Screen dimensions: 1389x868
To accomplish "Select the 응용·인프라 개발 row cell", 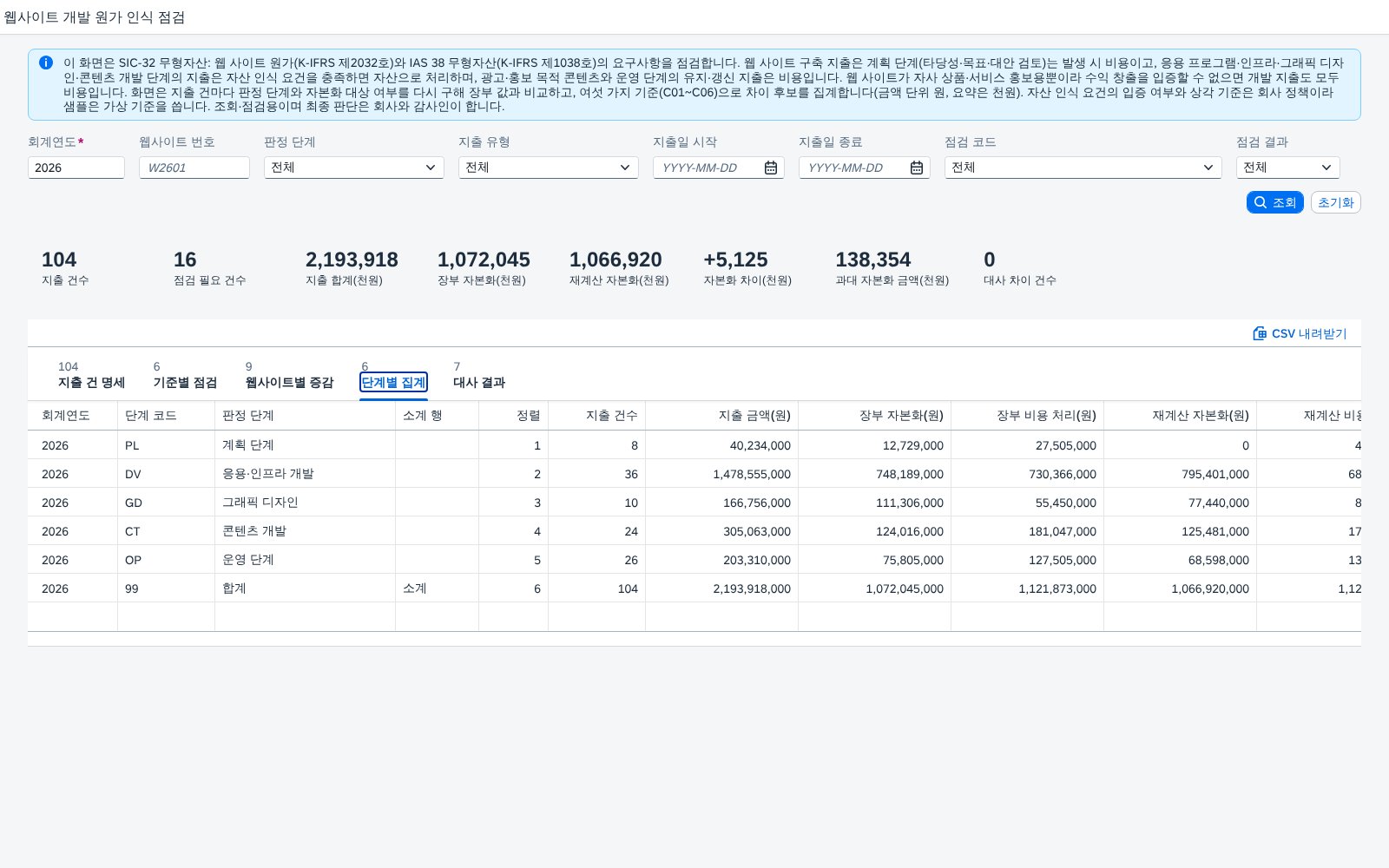I will (305, 474).
